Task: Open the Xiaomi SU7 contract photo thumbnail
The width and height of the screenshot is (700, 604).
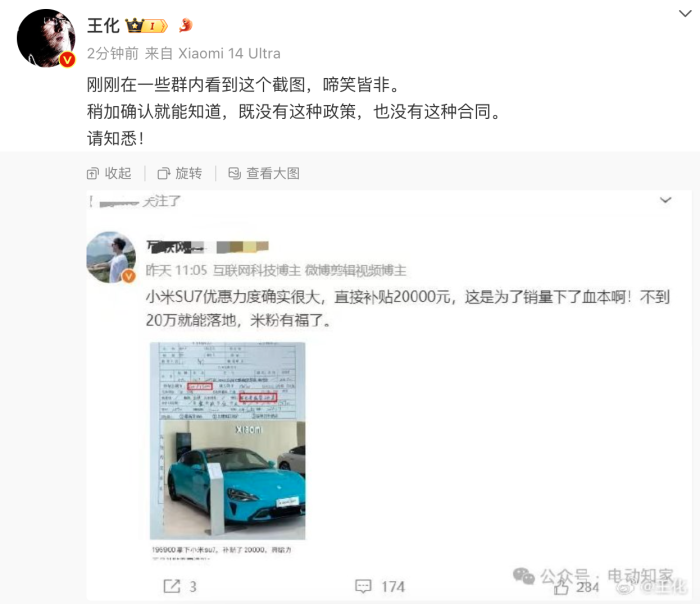Action: coord(228,441)
